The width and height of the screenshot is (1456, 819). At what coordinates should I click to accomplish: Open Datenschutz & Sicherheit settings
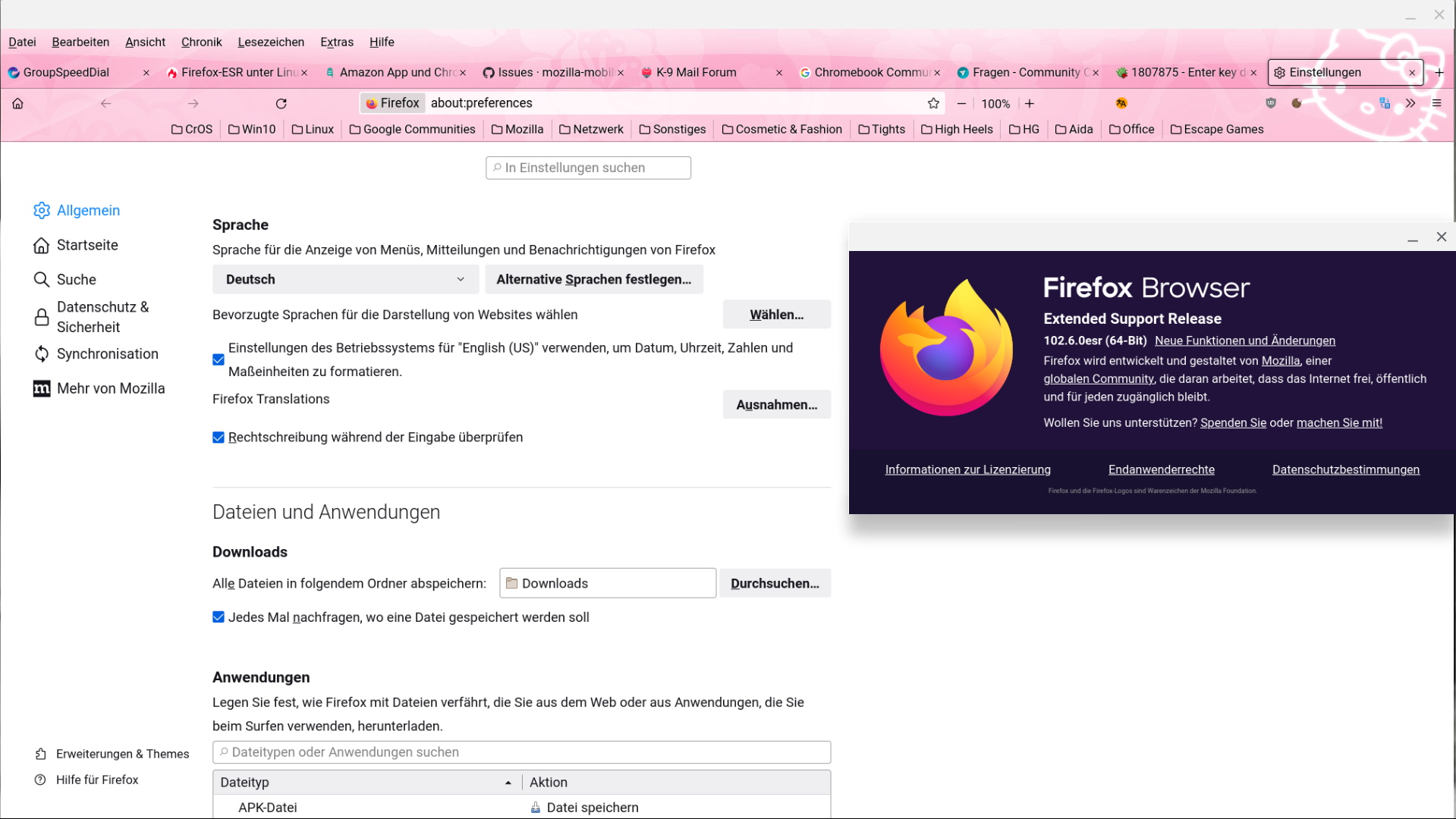coord(93,317)
